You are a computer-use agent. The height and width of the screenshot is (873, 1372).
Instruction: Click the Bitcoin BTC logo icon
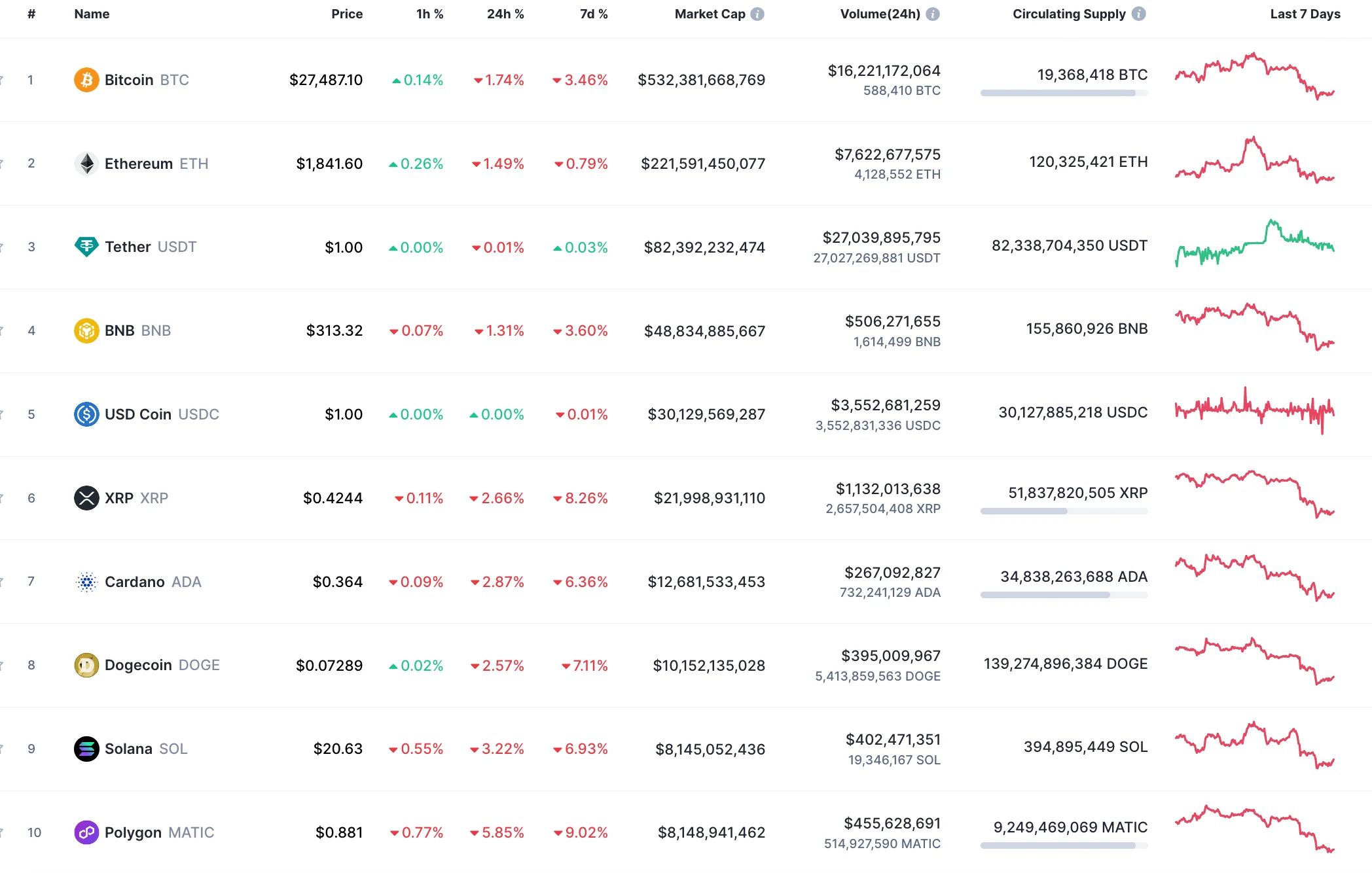[86, 80]
